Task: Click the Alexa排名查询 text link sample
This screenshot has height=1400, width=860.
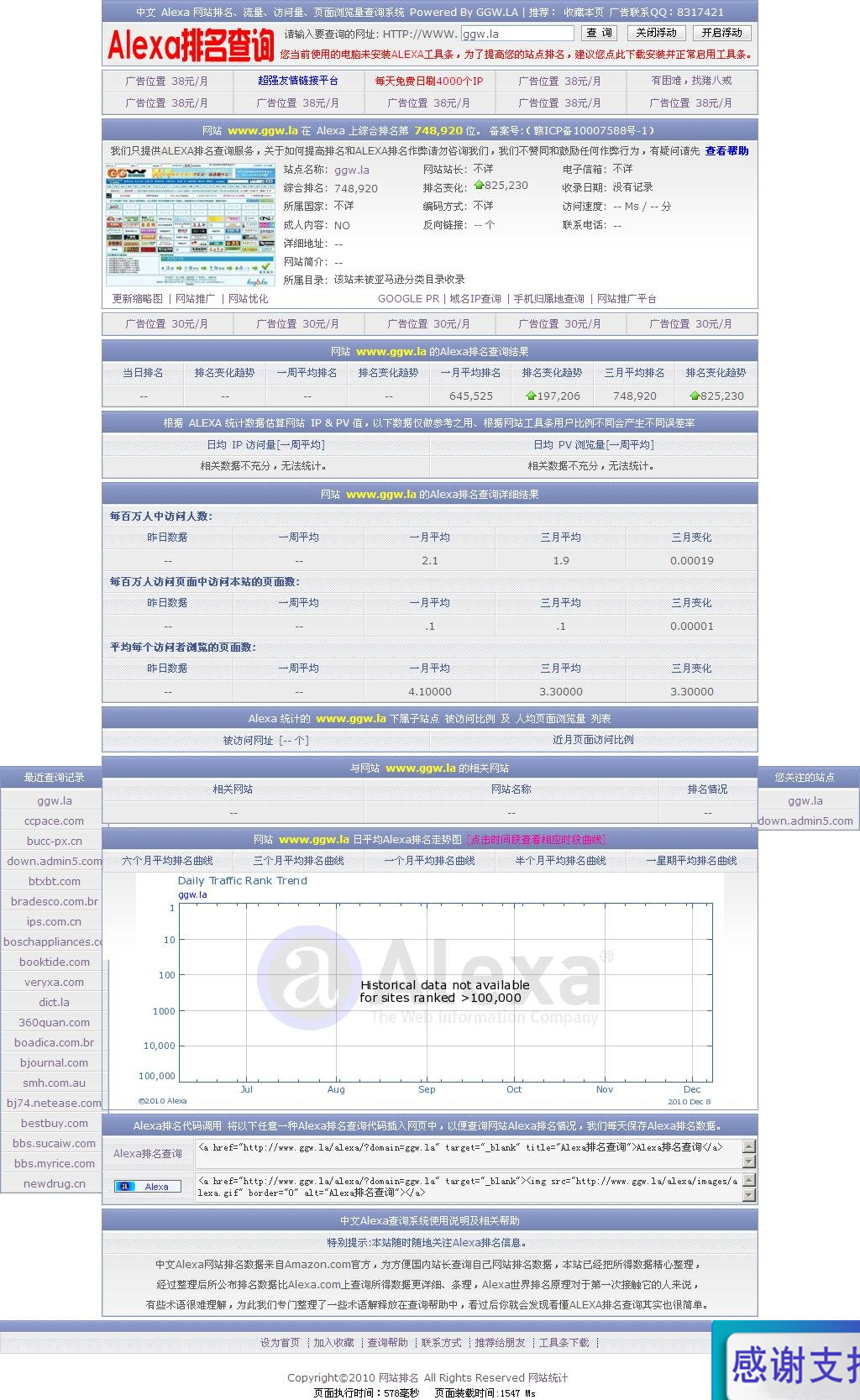Action: point(148,1154)
